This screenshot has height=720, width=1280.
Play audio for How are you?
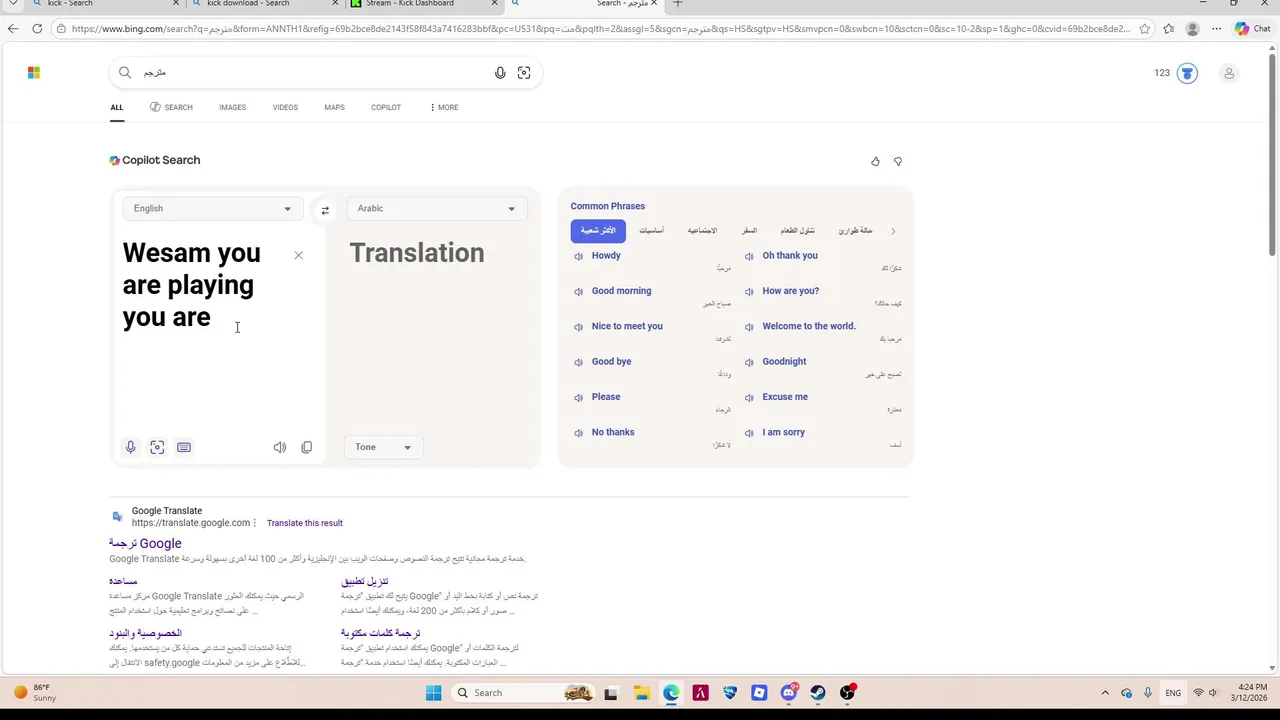pos(749,291)
